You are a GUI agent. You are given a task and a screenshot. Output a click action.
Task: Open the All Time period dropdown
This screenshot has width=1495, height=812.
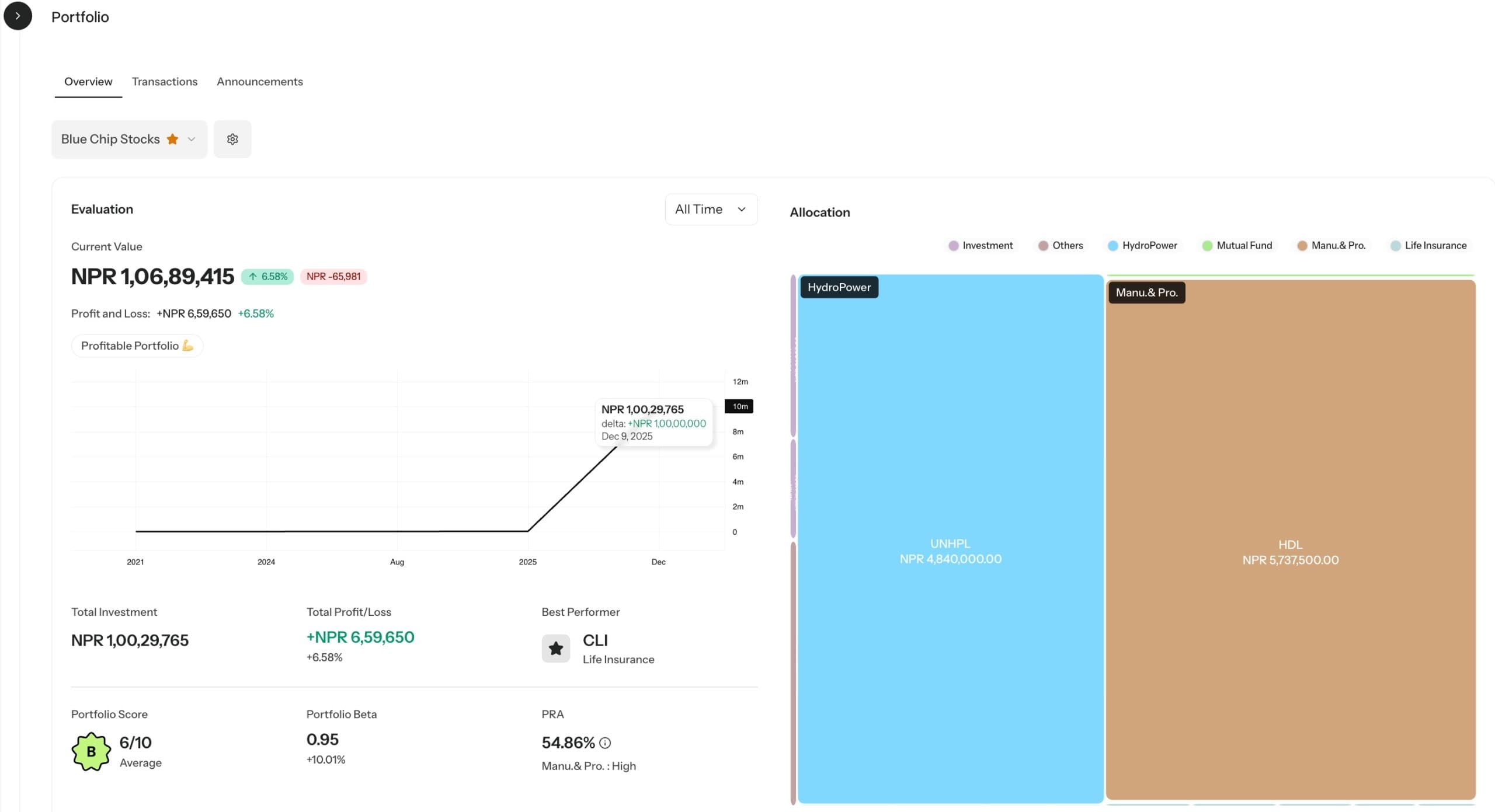click(711, 209)
